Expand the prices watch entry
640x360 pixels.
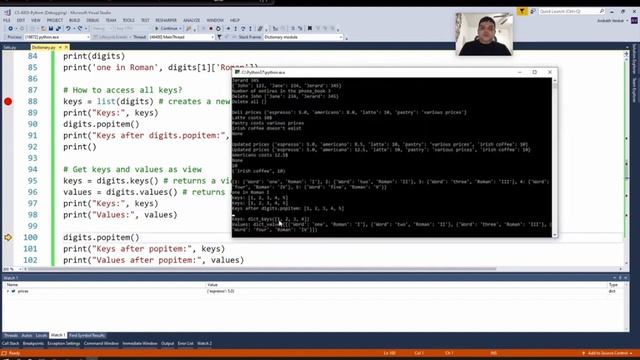8,291
